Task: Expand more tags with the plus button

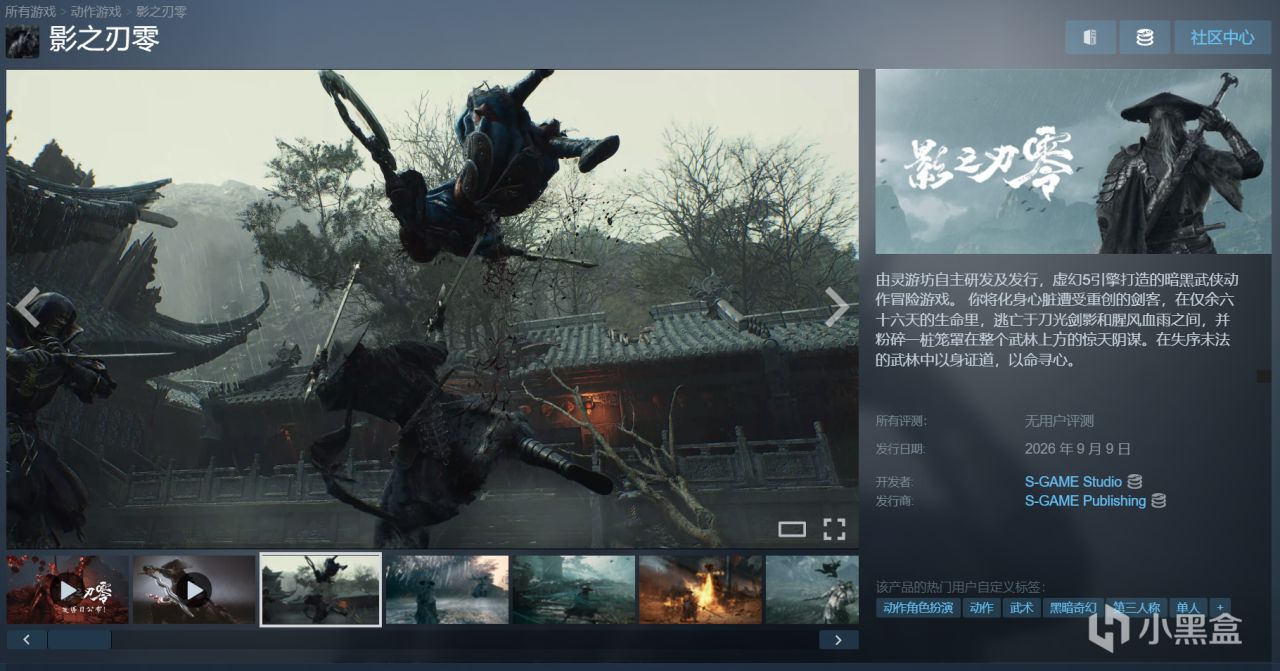Action: 1219,608
